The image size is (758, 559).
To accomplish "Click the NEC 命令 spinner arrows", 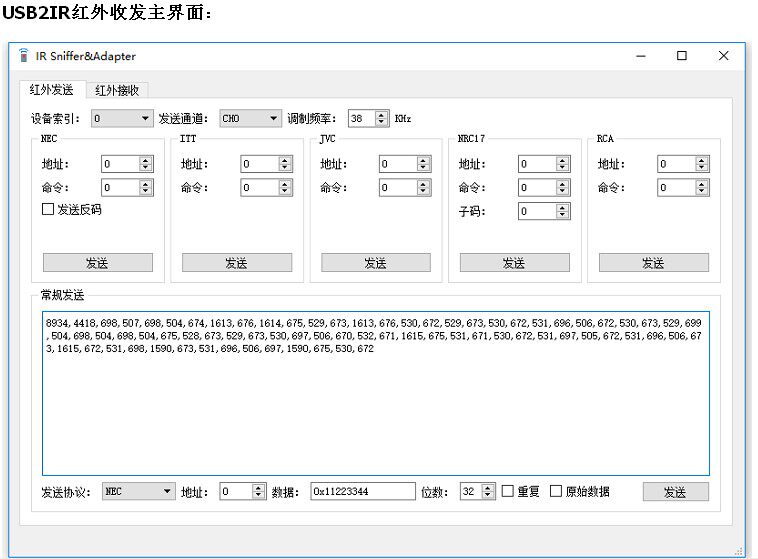I will click(x=146, y=188).
